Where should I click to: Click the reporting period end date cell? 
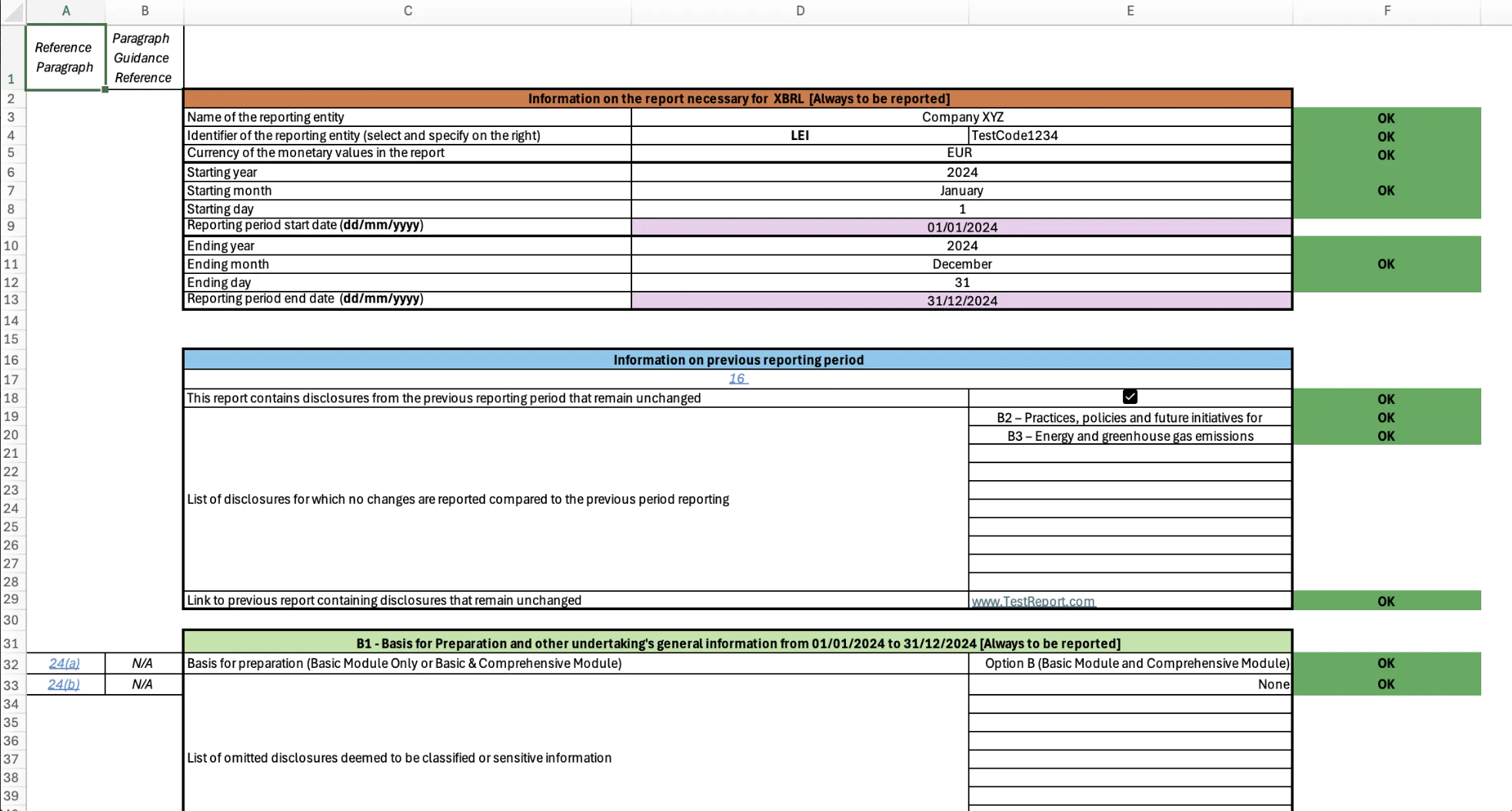click(961, 300)
